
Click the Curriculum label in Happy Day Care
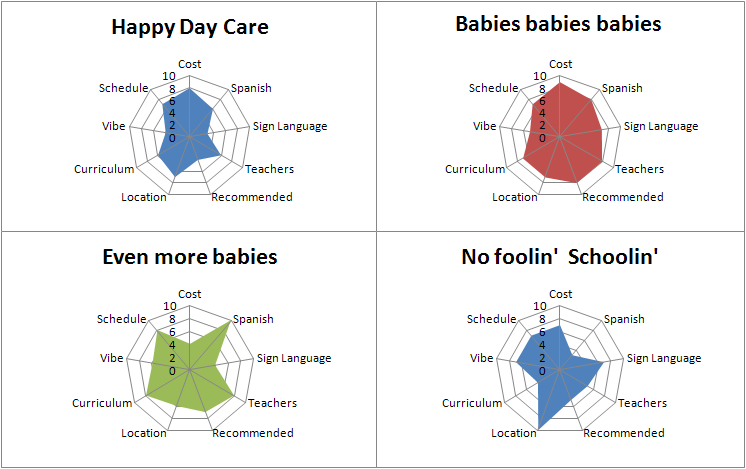104,169
